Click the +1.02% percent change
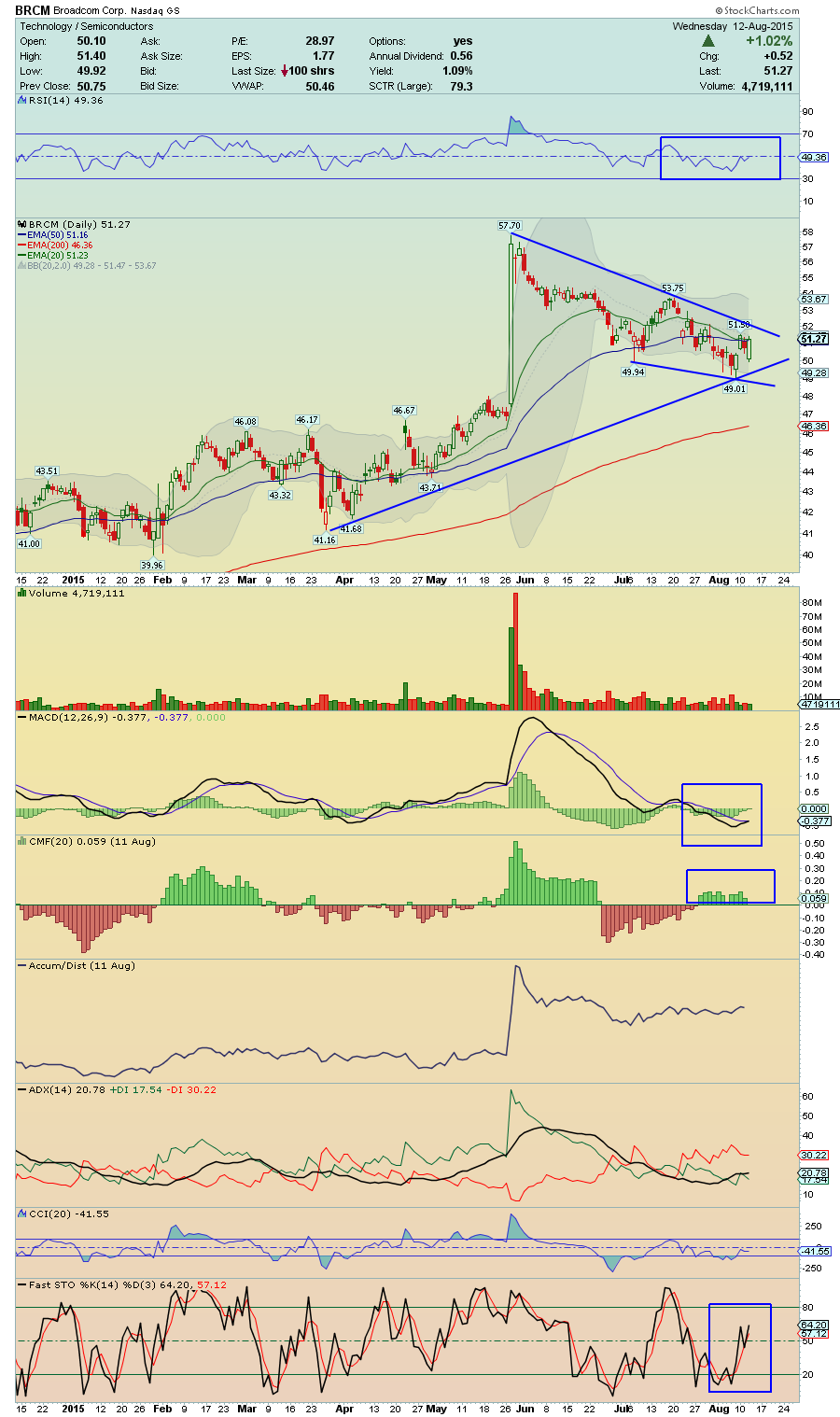This screenshot has width=840, height=1417. click(769, 41)
